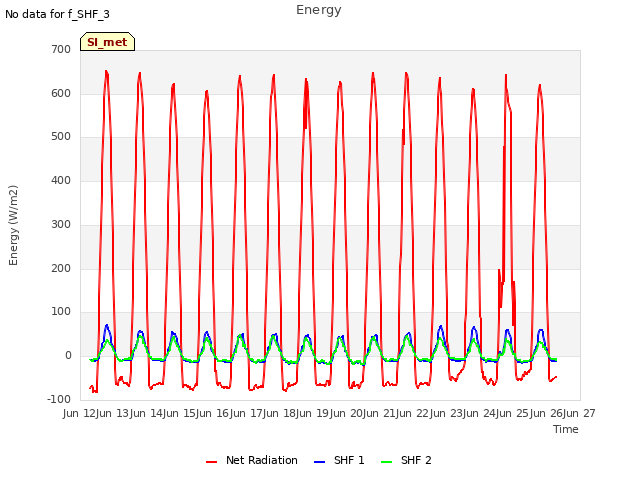Click the Jun 27 x-axis tick label

click(x=580, y=413)
